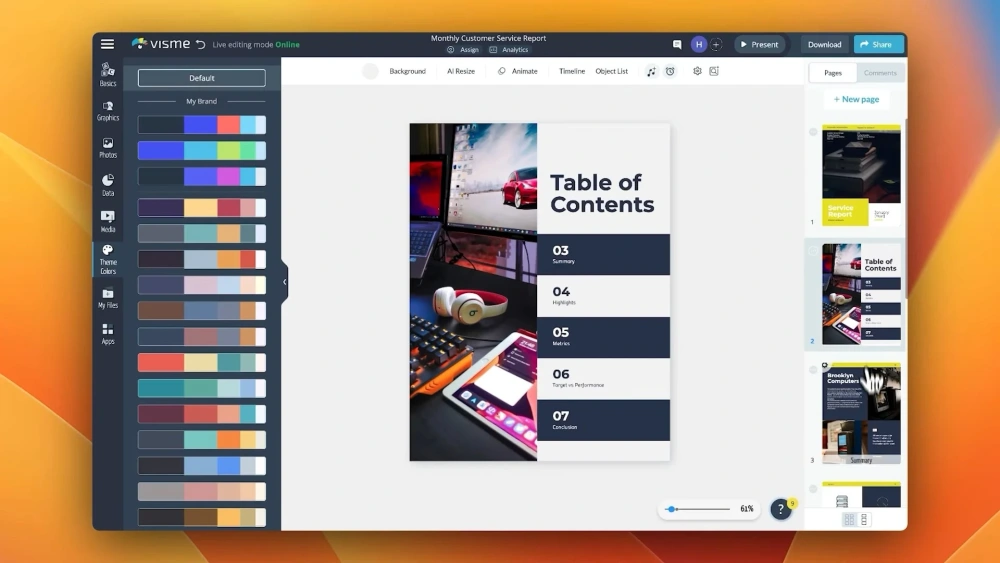Click the 61% zoom value
The width and height of the screenshot is (1000, 563).
[x=746, y=509]
